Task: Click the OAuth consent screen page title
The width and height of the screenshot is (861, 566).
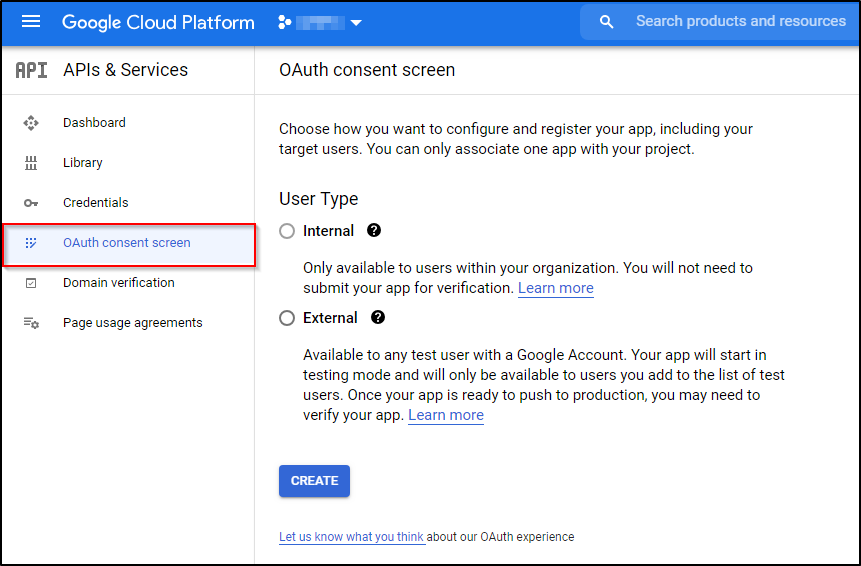Action: tap(367, 70)
